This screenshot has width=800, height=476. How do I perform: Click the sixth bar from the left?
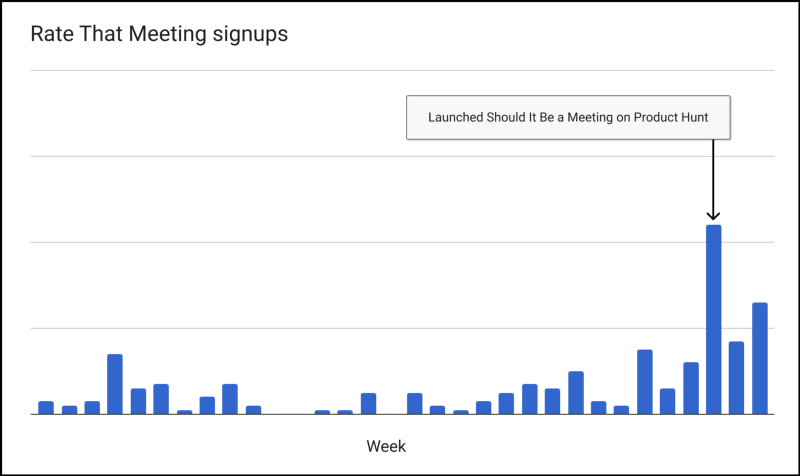click(x=161, y=399)
